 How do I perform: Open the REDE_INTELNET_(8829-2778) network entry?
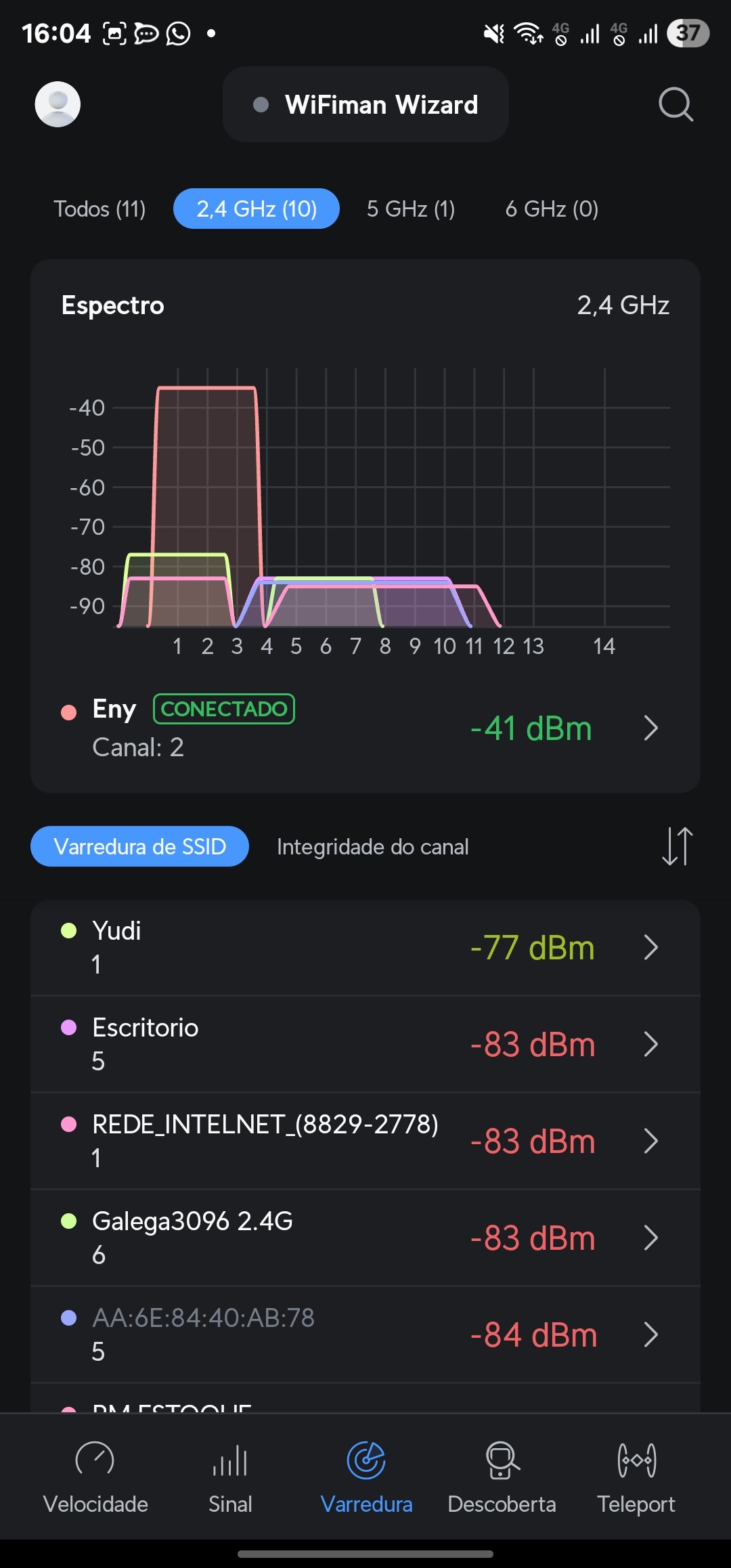[265, 1141]
